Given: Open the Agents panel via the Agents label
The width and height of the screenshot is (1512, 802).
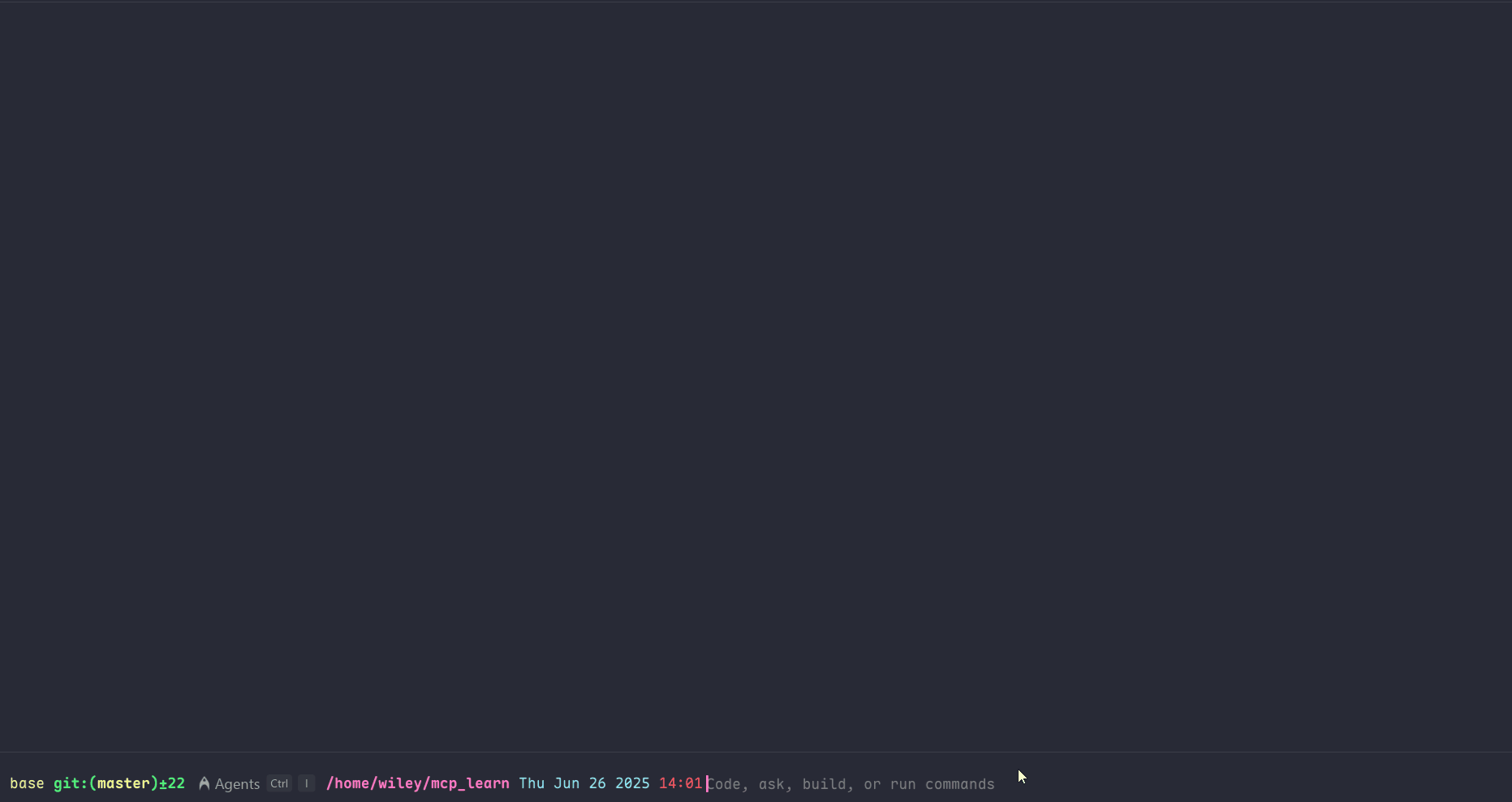Looking at the screenshot, I should point(237,784).
